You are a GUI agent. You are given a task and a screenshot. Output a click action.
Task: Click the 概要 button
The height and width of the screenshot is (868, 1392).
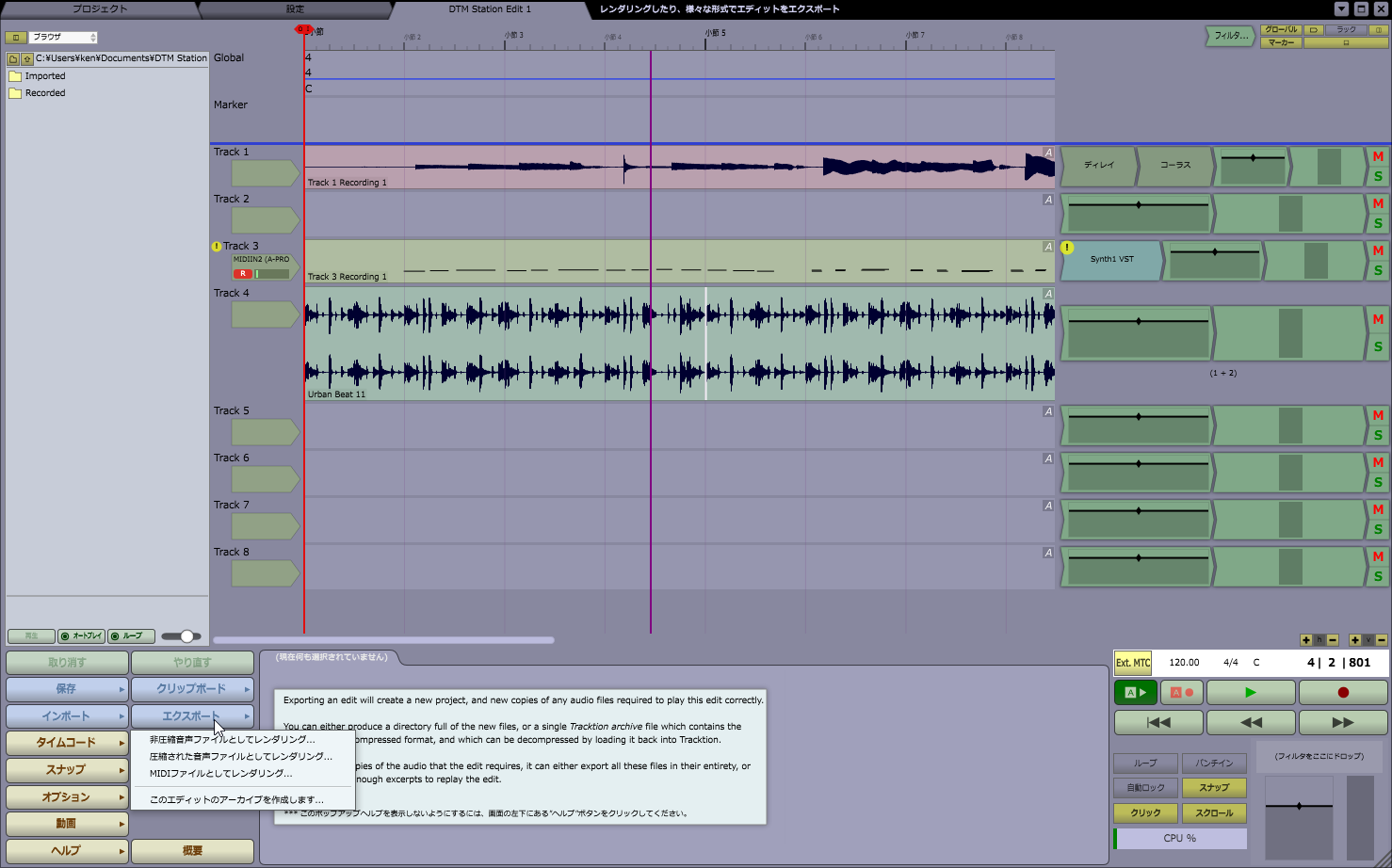pyautogui.click(x=192, y=850)
